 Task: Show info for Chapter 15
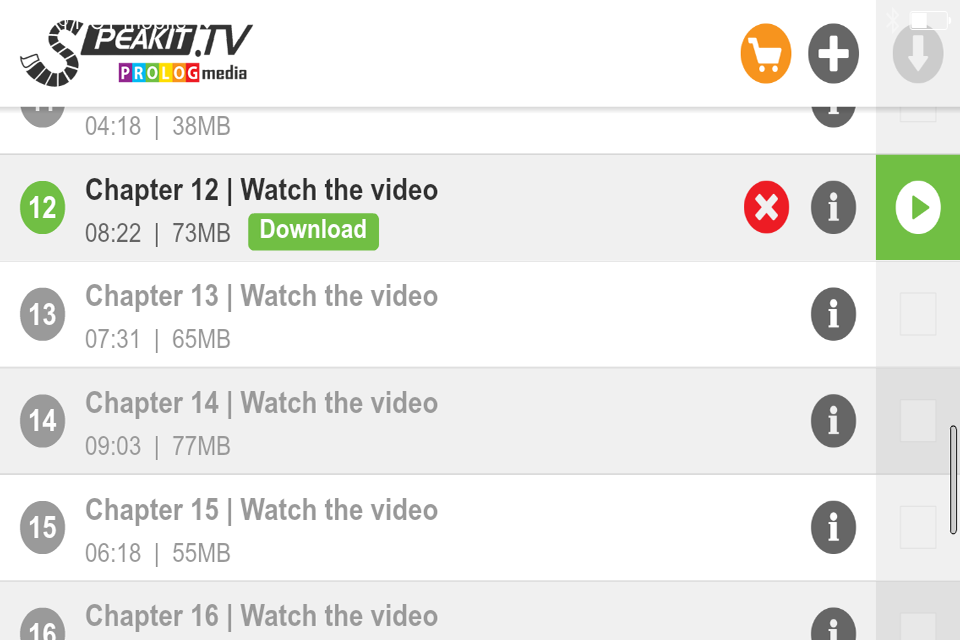833,527
